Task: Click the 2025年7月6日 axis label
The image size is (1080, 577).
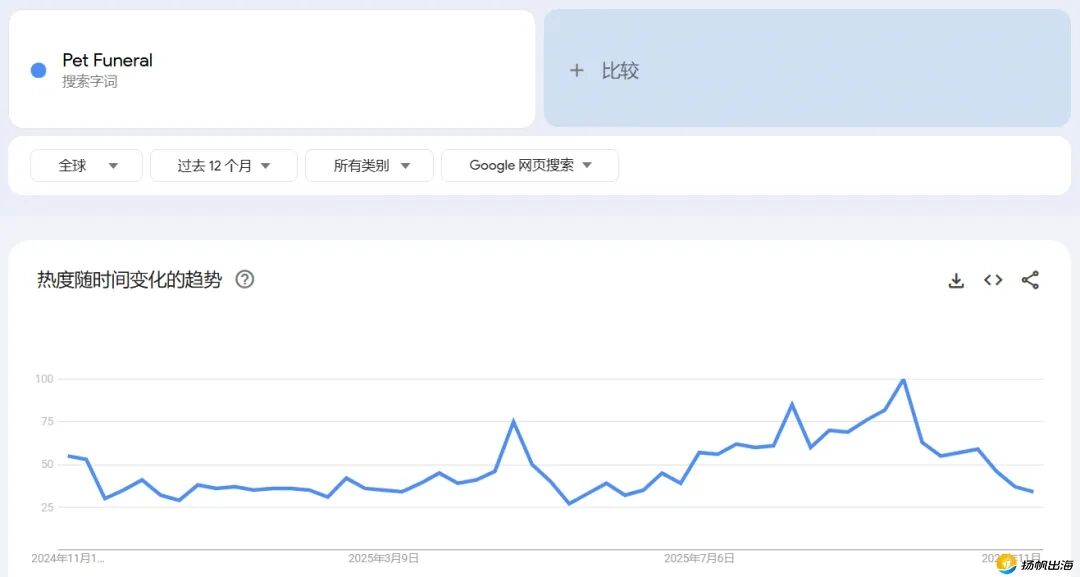Action: pyautogui.click(x=700, y=558)
